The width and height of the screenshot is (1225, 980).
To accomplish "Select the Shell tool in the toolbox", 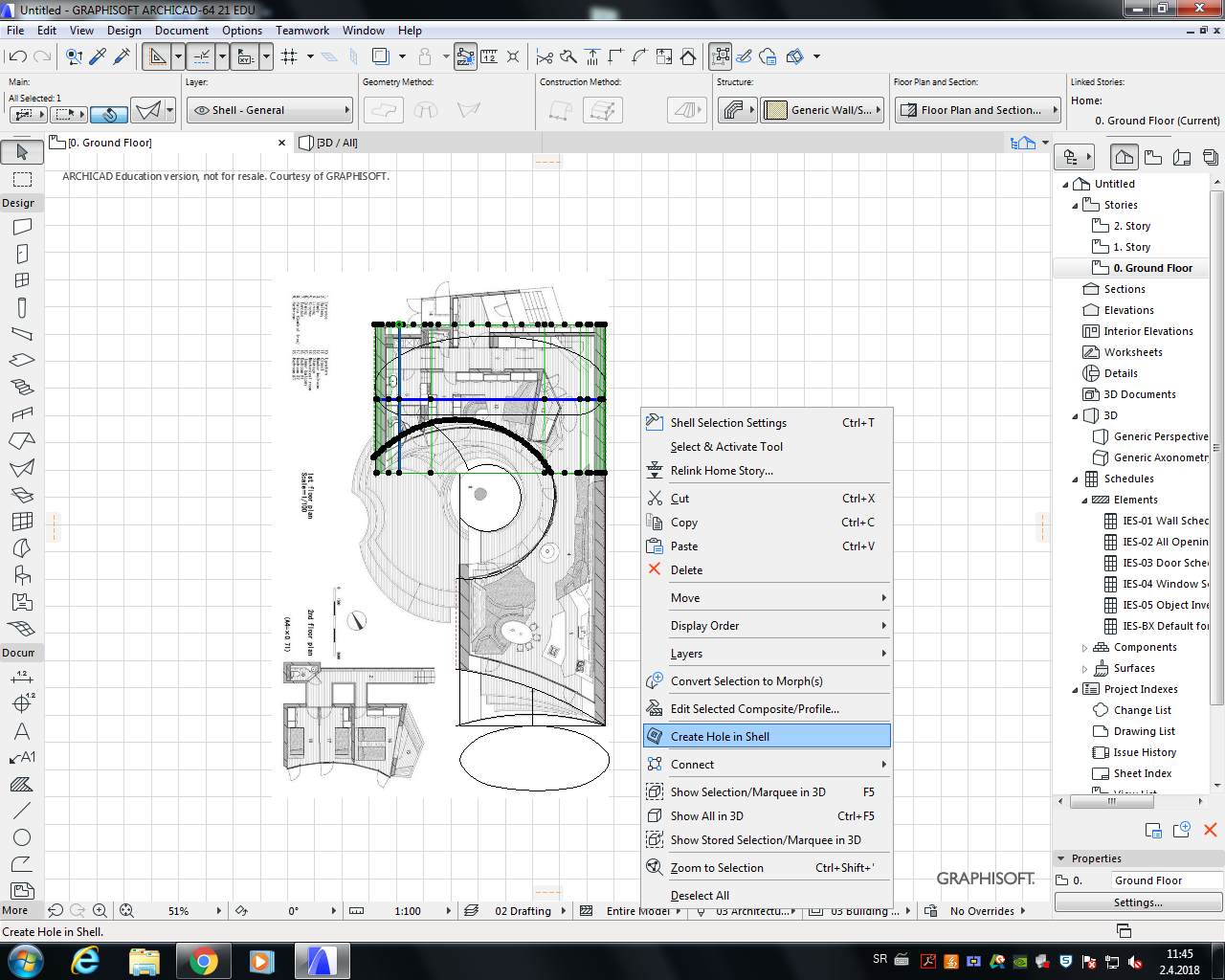I will pyautogui.click(x=22, y=468).
